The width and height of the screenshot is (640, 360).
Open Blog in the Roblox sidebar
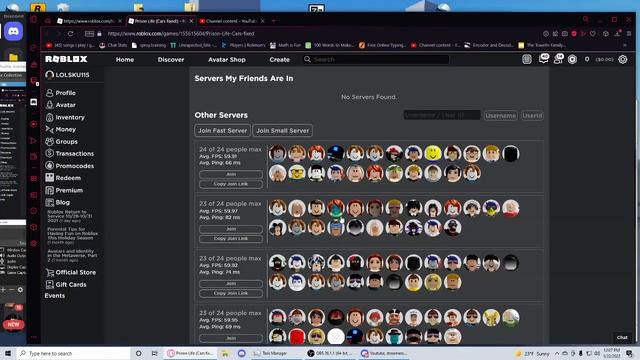point(58,202)
